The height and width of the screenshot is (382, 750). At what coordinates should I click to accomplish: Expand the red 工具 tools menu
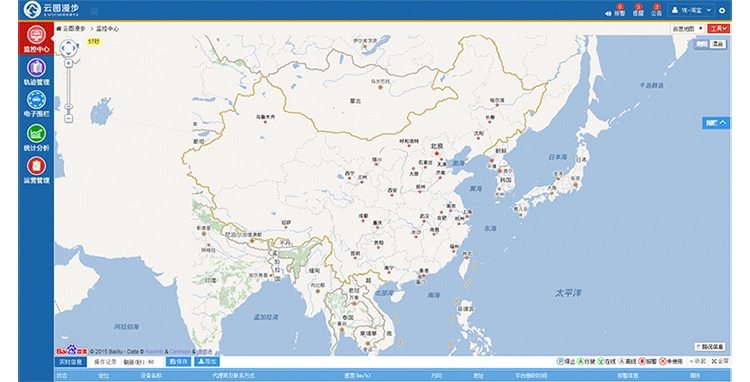(x=718, y=29)
